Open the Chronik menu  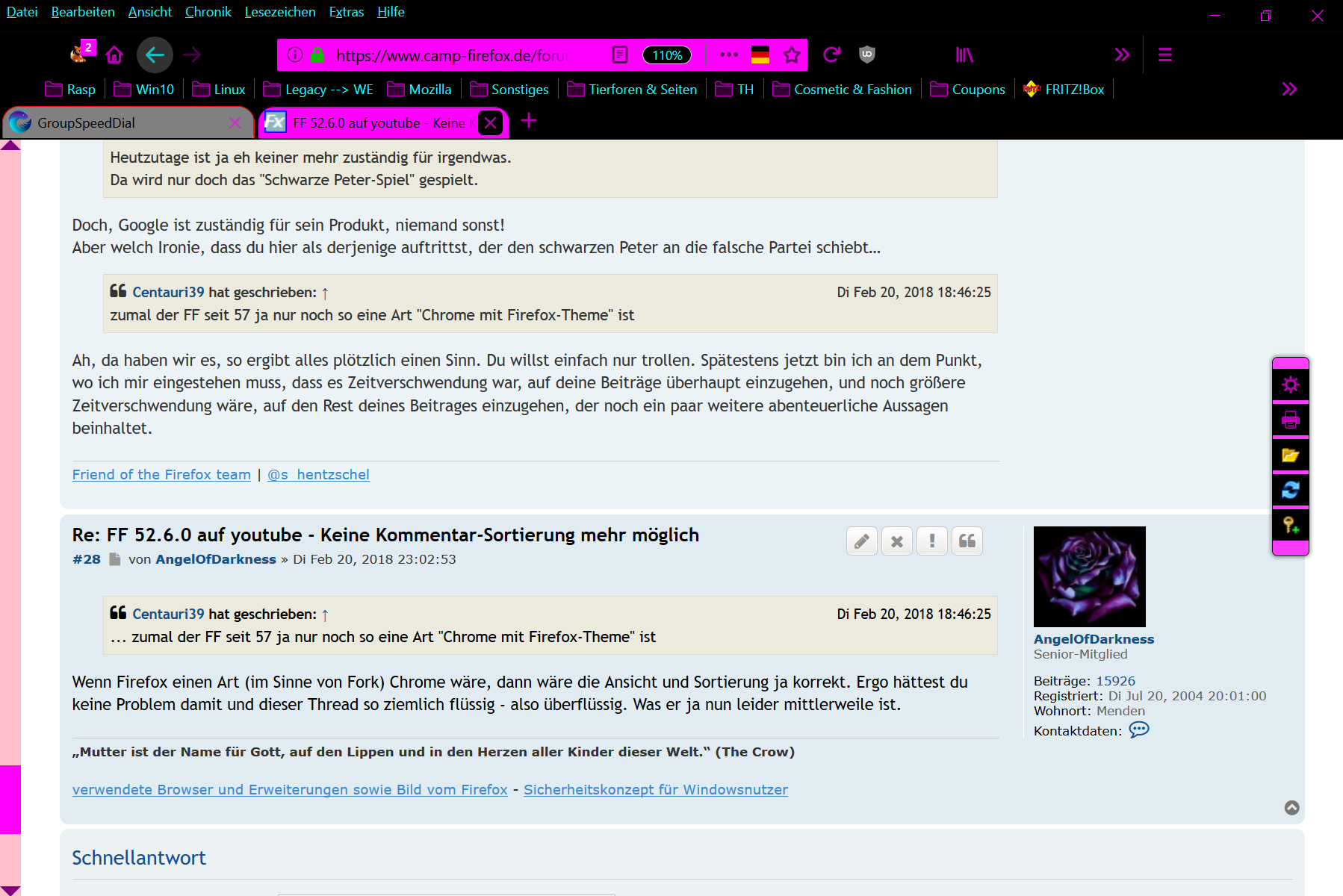point(208,12)
